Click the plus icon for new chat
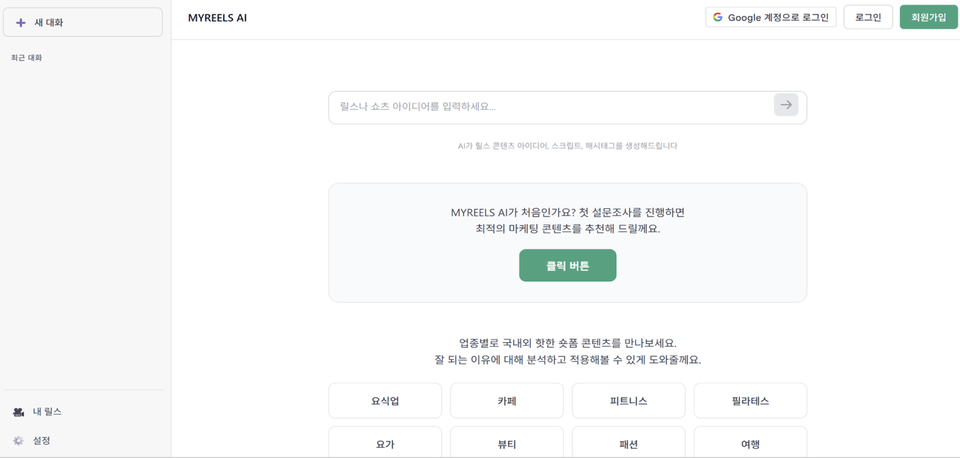 pyautogui.click(x=21, y=22)
